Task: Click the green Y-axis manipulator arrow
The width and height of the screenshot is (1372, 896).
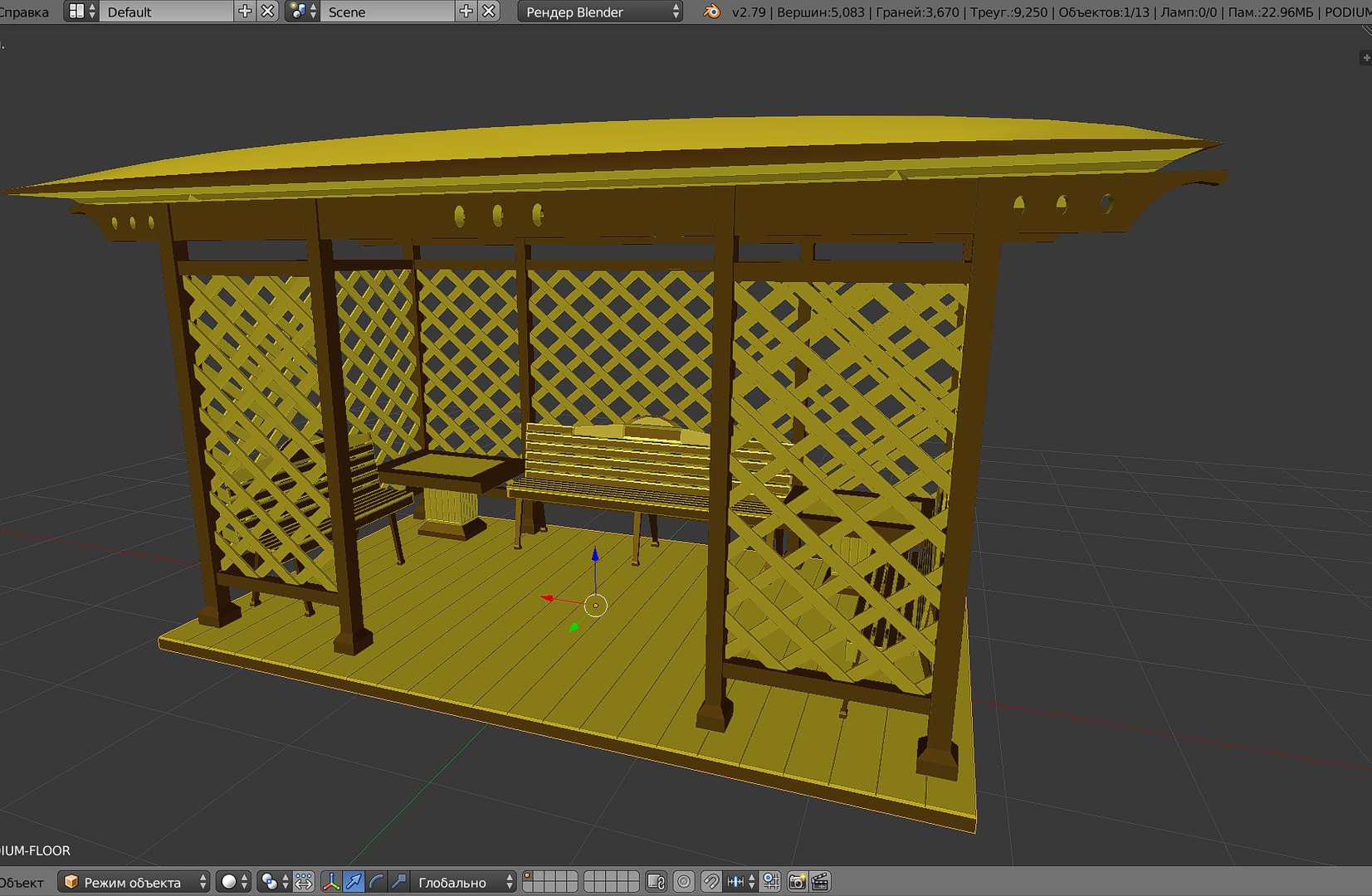Action: [x=574, y=627]
